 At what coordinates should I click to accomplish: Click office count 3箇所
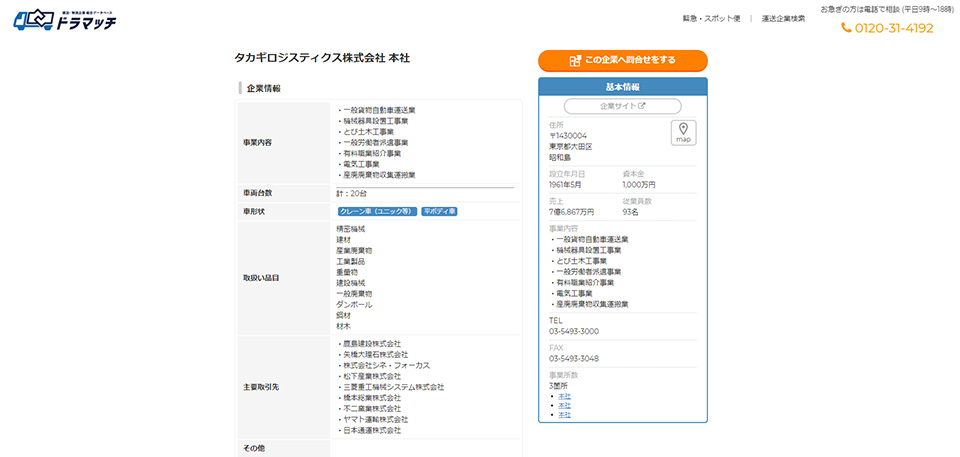558,386
